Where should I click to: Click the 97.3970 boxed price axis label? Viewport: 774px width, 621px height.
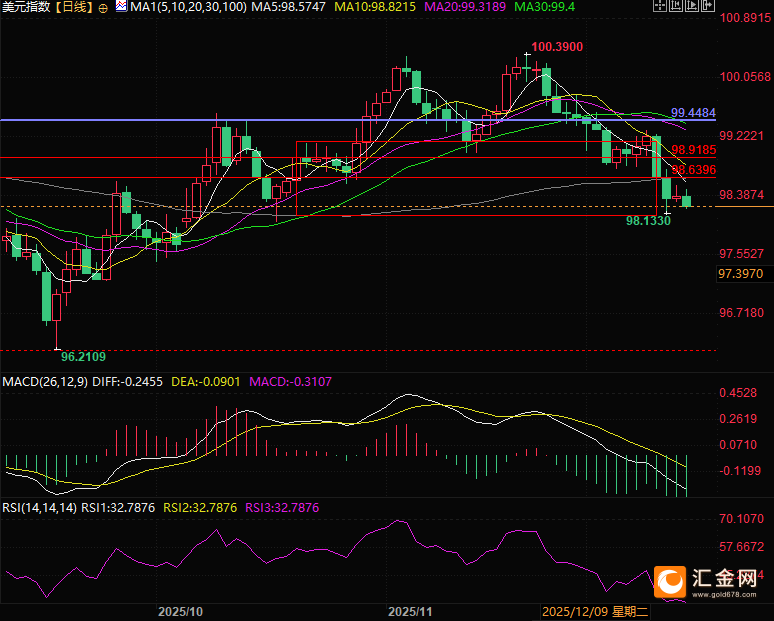tap(741, 274)
